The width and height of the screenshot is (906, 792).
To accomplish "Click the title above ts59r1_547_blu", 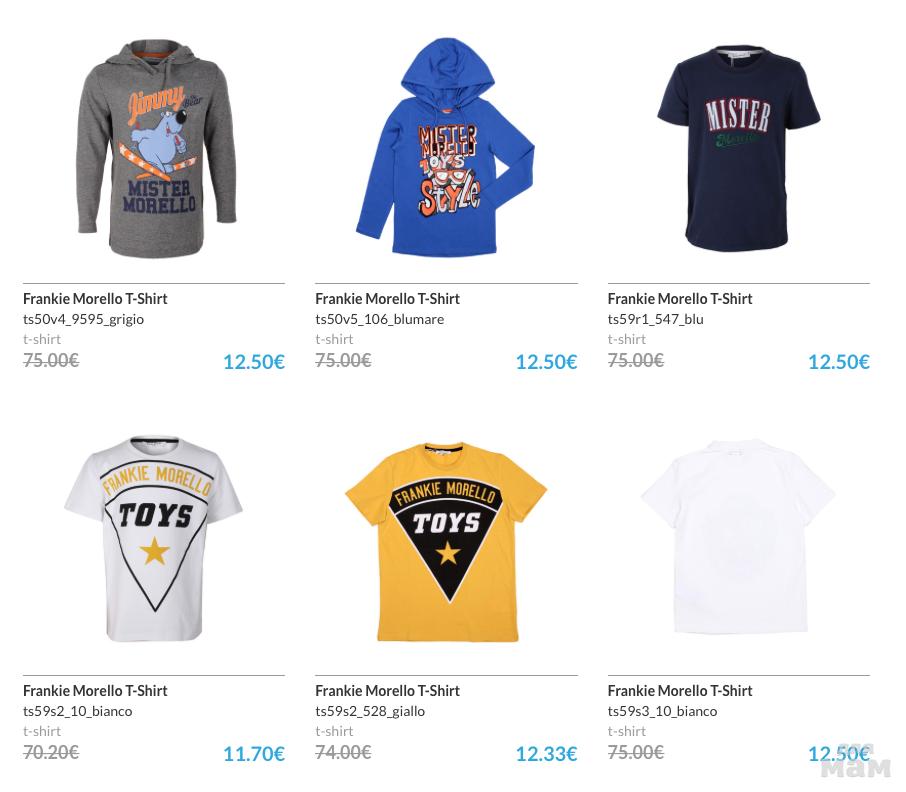I will click(680, 298).
